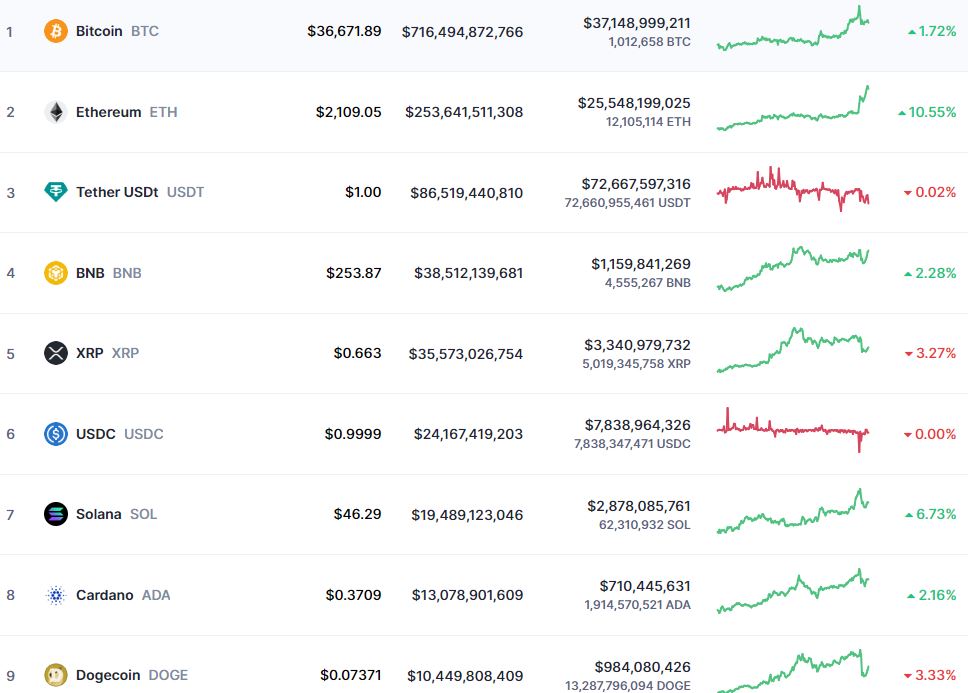Click Solana's 6.73% change value

(930, 514)
